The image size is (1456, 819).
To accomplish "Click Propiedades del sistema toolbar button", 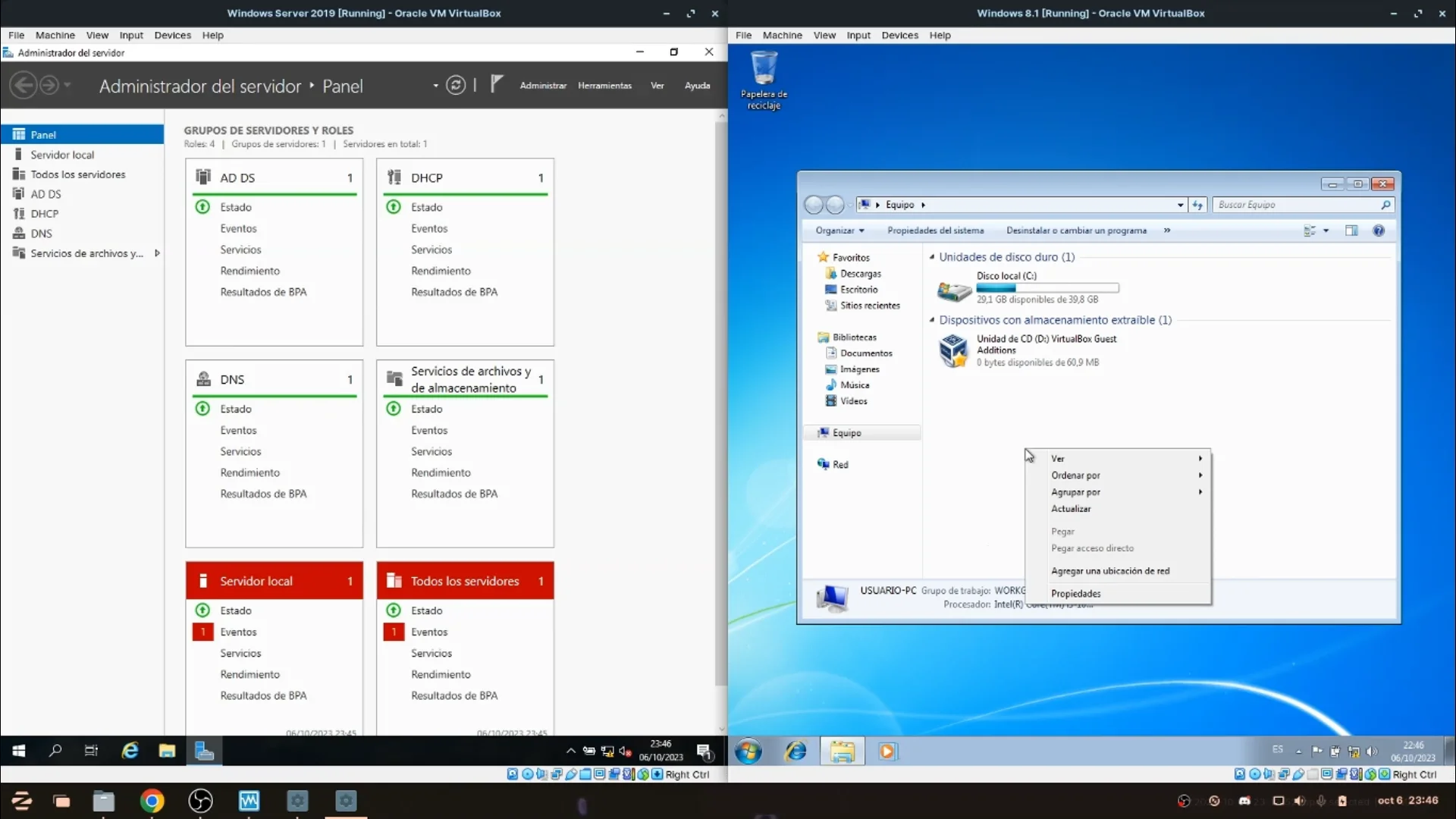I will pyautogui.click(x=935, y=231).
